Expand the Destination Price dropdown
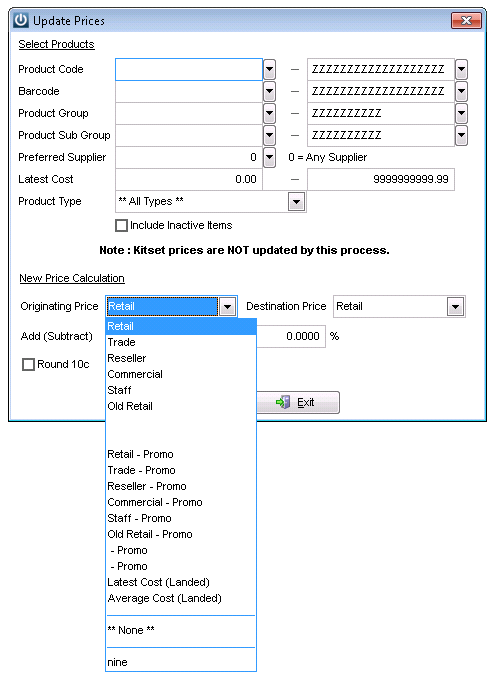 click(455, 307)
